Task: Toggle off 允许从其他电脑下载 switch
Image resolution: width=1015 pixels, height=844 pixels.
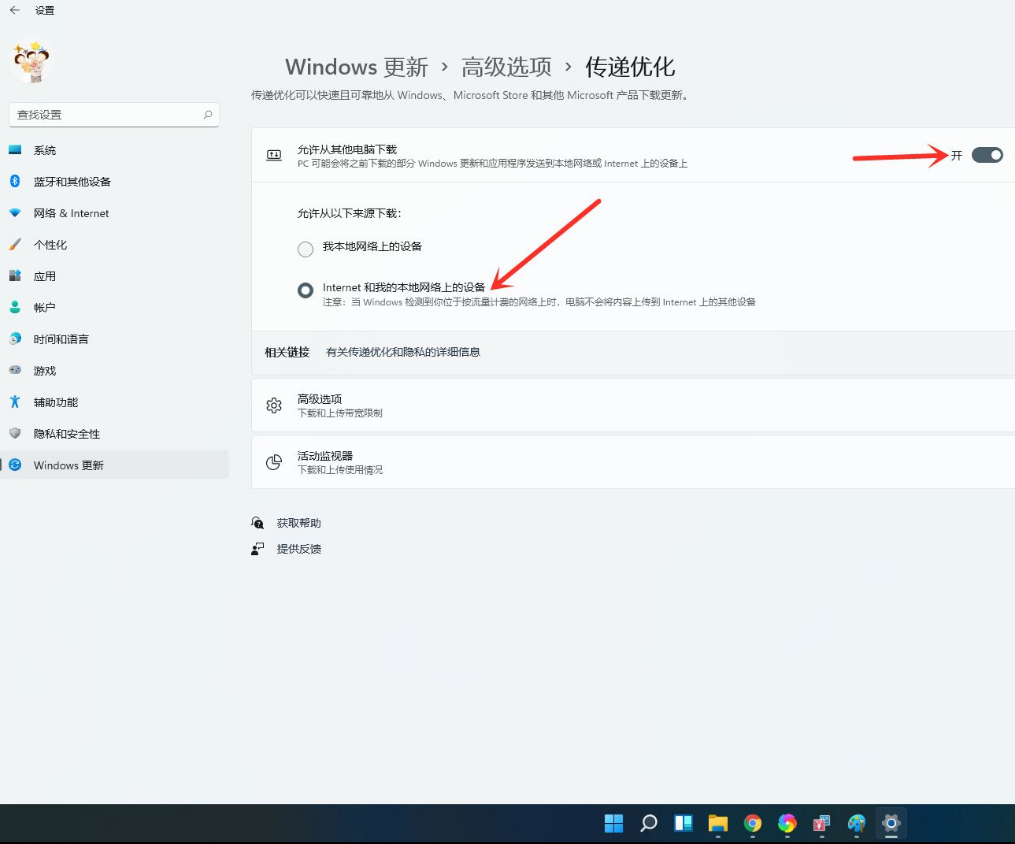Action: pyautogui.click(x=986, y=155)
